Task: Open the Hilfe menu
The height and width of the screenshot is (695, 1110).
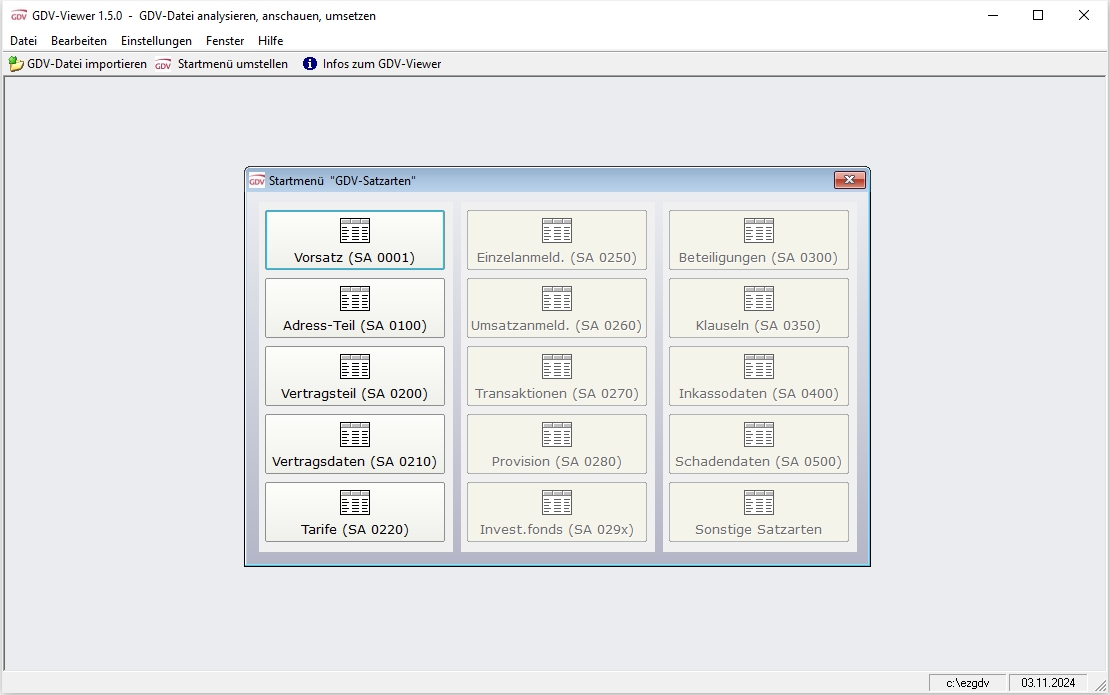Action: click(x=270, y=41)
